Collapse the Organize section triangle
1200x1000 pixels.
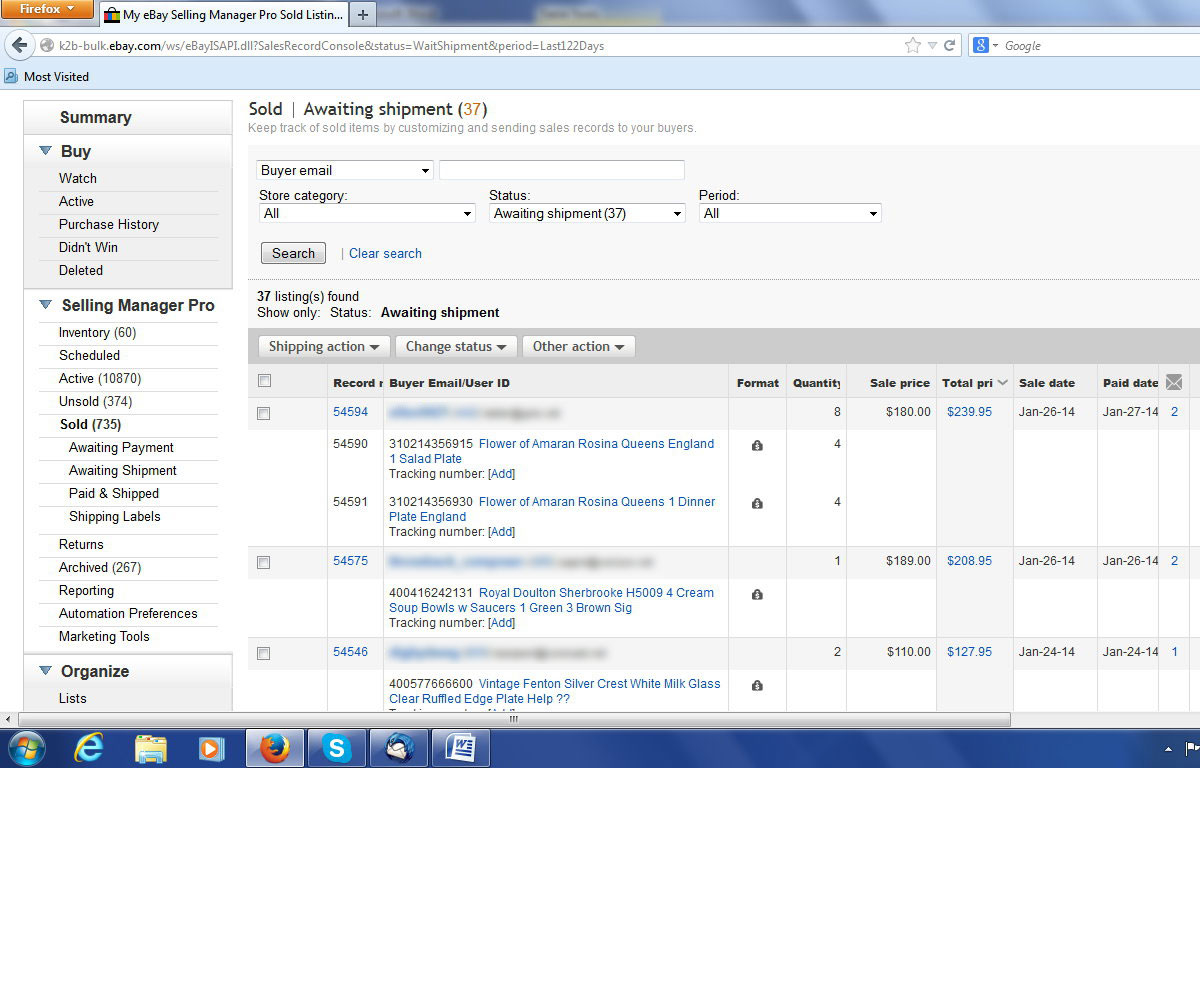pos(45,671)
